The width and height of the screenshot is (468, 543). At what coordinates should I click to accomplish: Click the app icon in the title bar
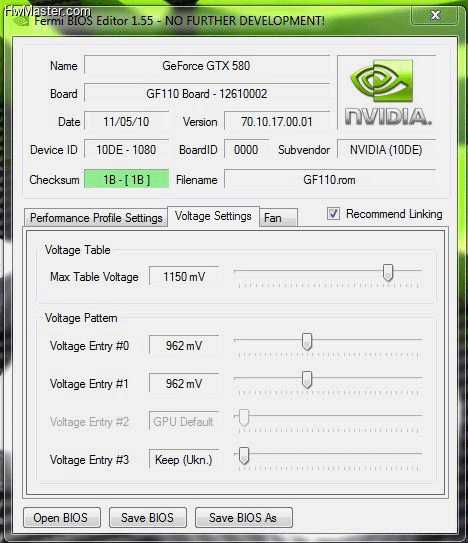tap(21, 21)
